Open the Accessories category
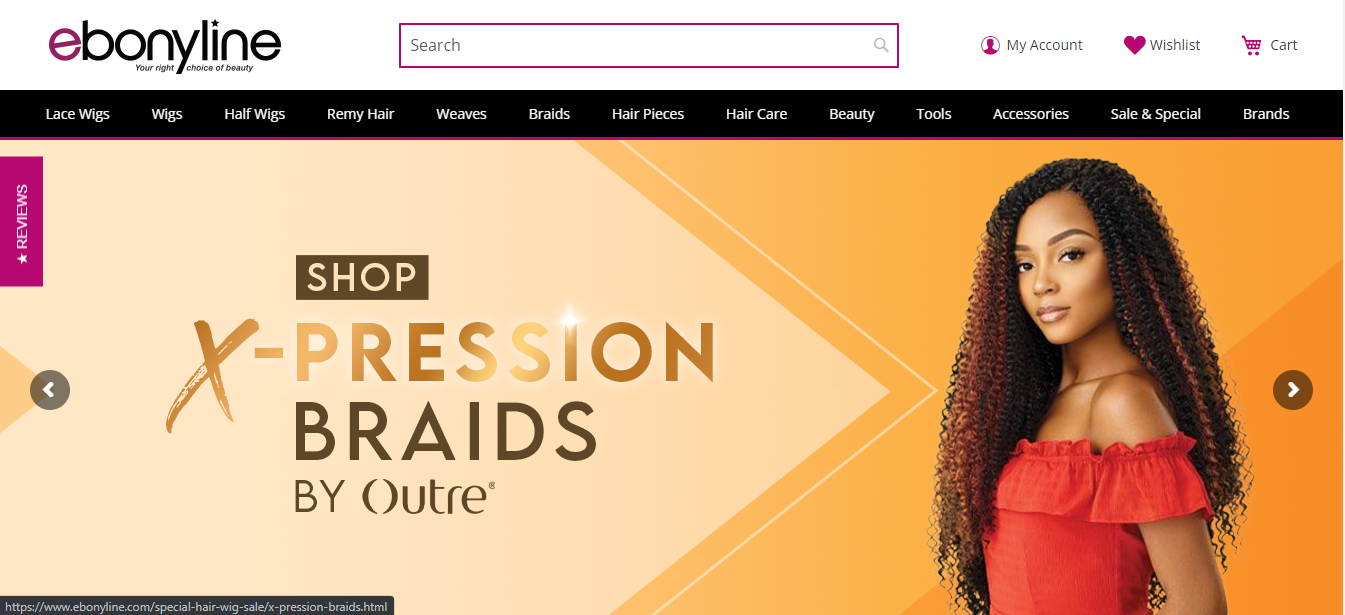 coord(1031,114)
